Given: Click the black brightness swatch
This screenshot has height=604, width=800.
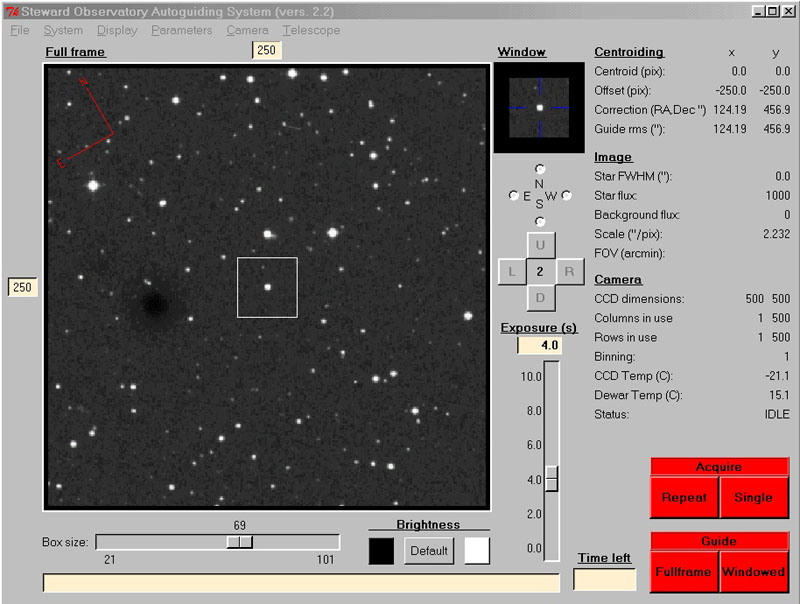Looking at the screenshot, I should click(x=381, y=551).
